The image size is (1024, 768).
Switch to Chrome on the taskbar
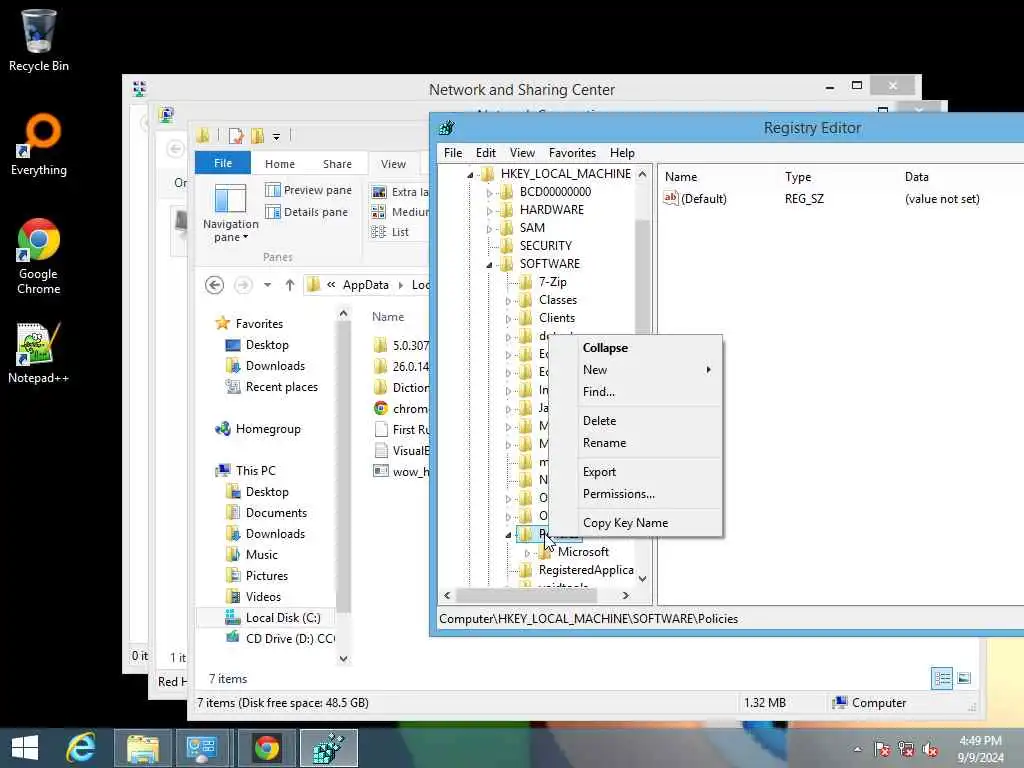tap(266, 748)
